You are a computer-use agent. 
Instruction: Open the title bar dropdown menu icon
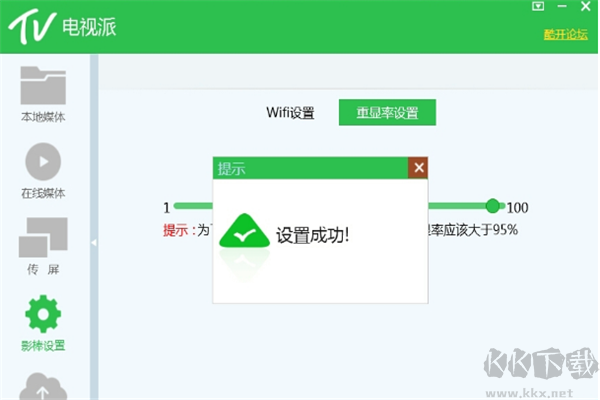coord(538,6)
